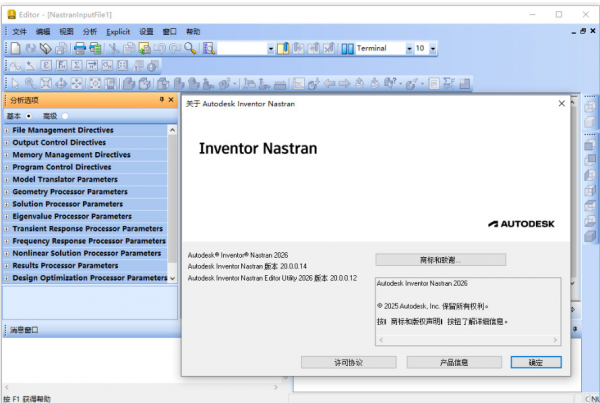Click the 确定 button
This screenshot has width=600, height=403.
click(536, 362)
